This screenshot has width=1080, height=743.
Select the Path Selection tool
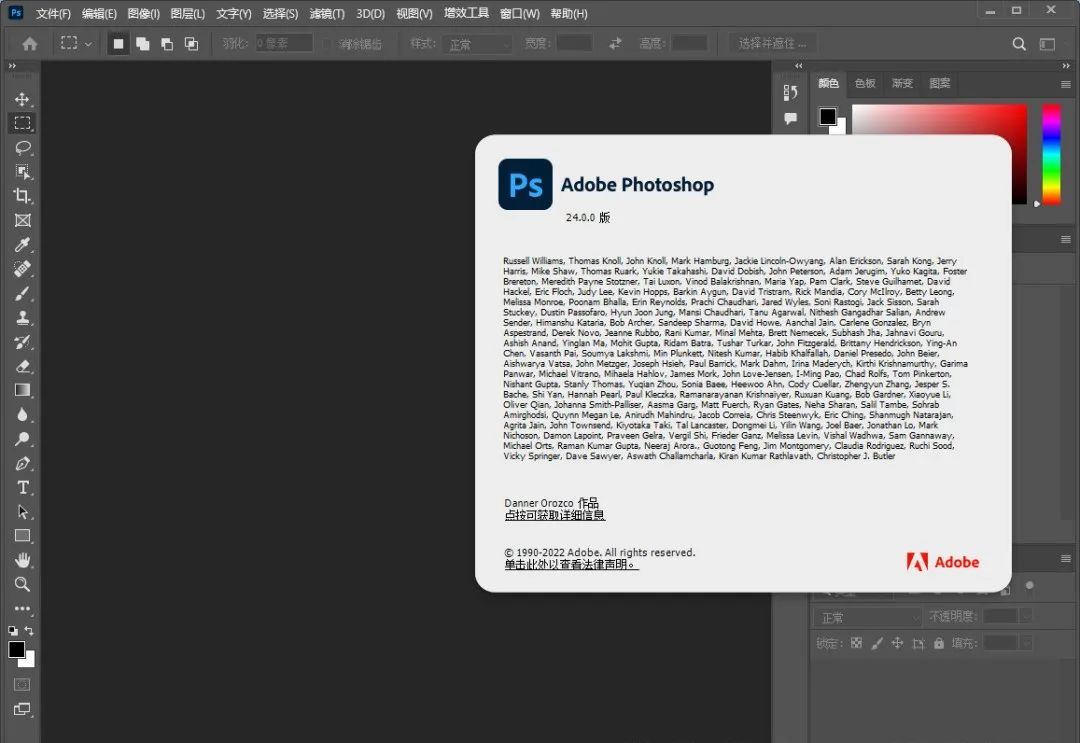click(x=22, y=512)
